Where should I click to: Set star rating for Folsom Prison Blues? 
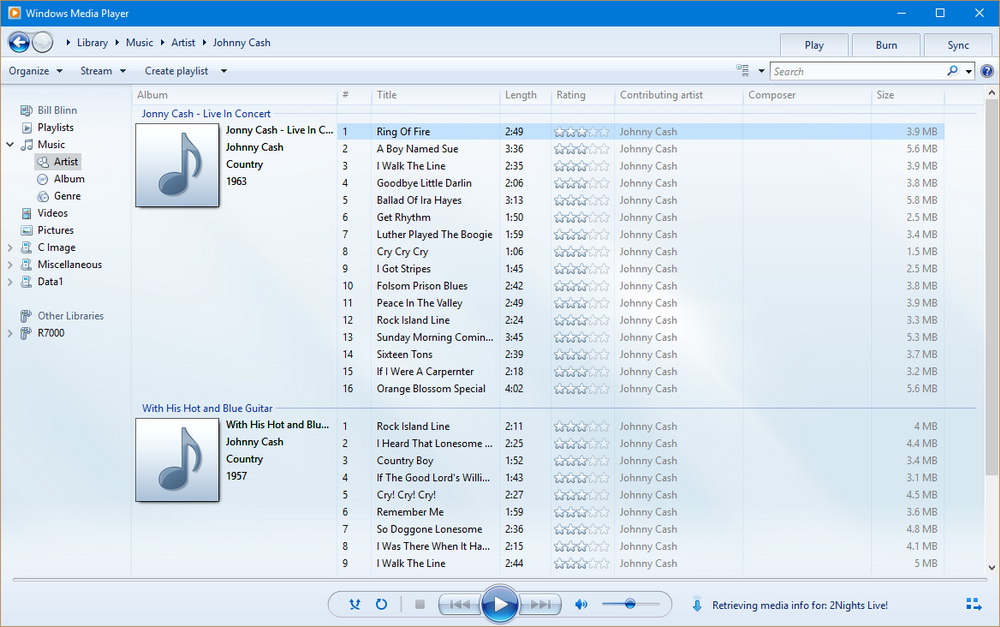582,286
